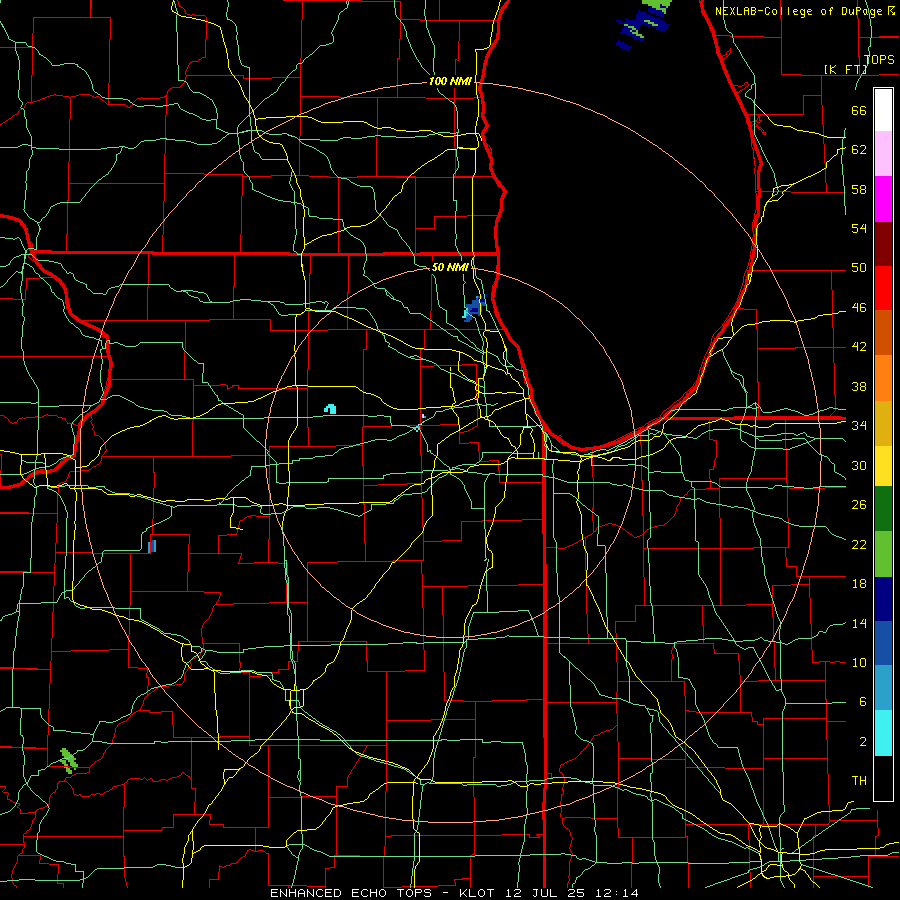Click the cyan legend swatch near 2
The image size is (900, 900).
tap(883, 733)
